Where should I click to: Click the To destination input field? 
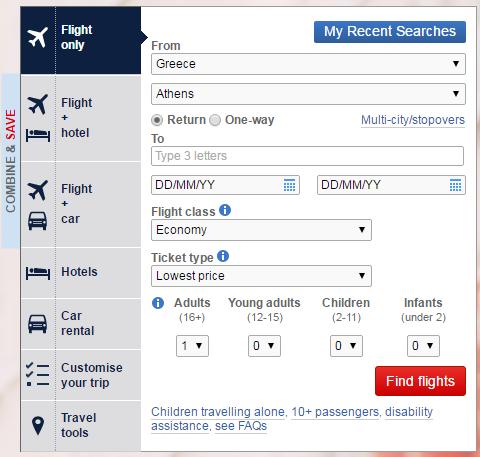coord(307,156)
